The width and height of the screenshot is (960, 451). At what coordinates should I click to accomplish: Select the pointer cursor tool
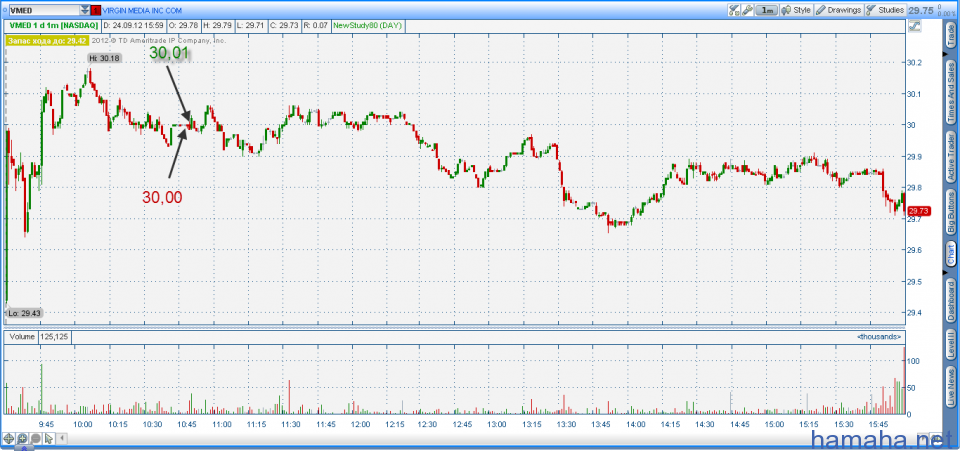point(49,438)
